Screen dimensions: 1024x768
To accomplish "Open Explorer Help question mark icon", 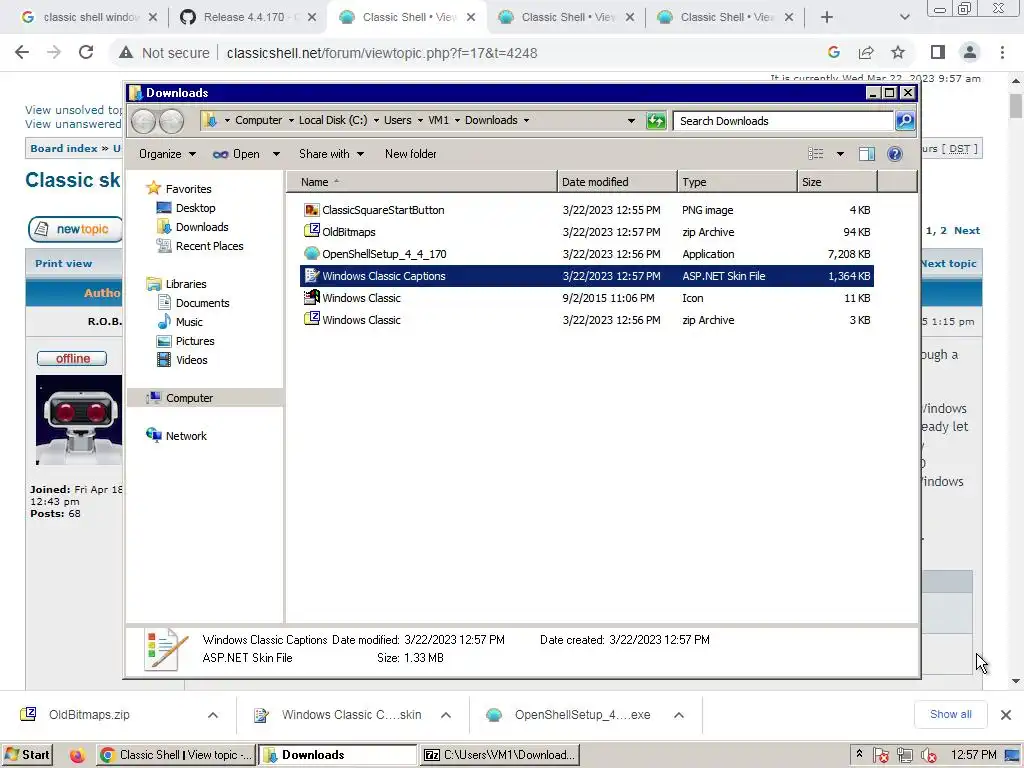I will pyautogui.click(x=895, y=153).
